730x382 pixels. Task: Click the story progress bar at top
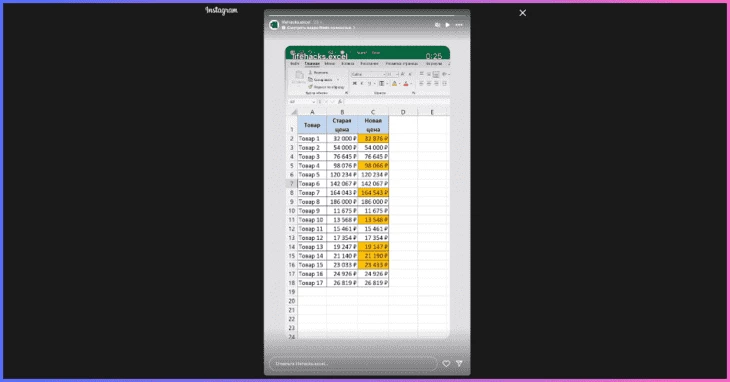367,15
